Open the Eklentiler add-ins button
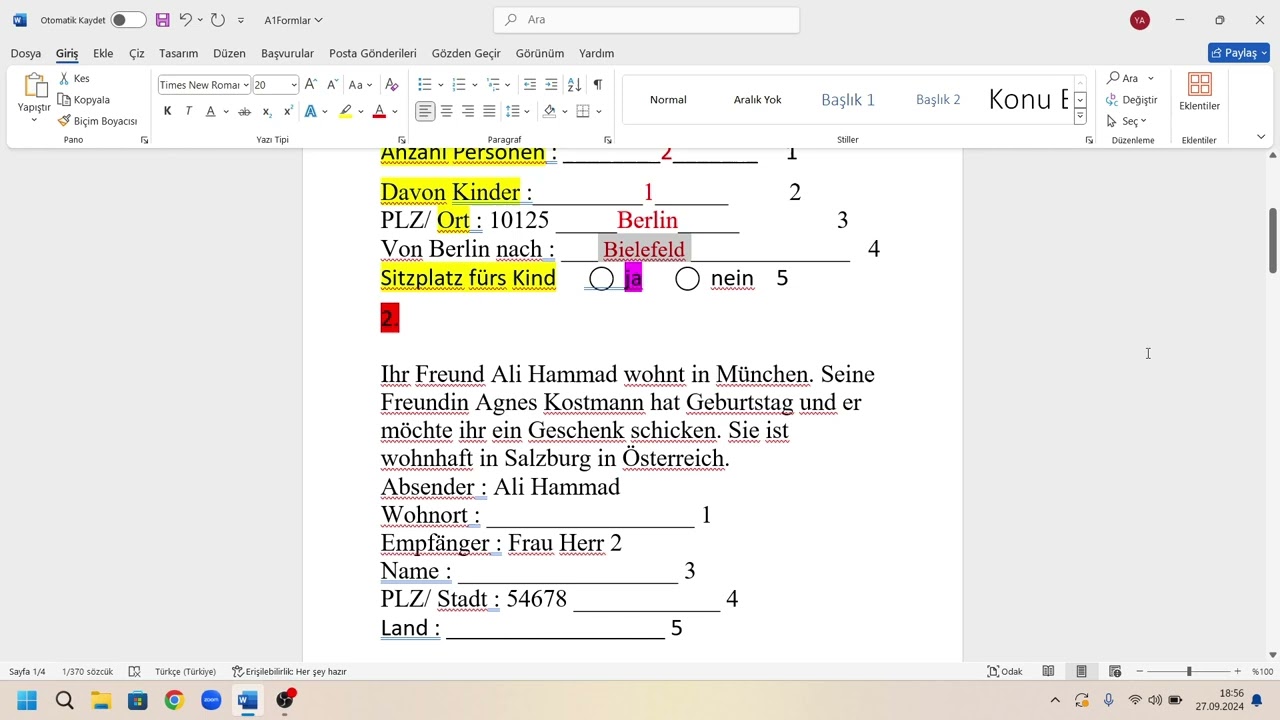1280x720 pixels. tap(1199, 92)
